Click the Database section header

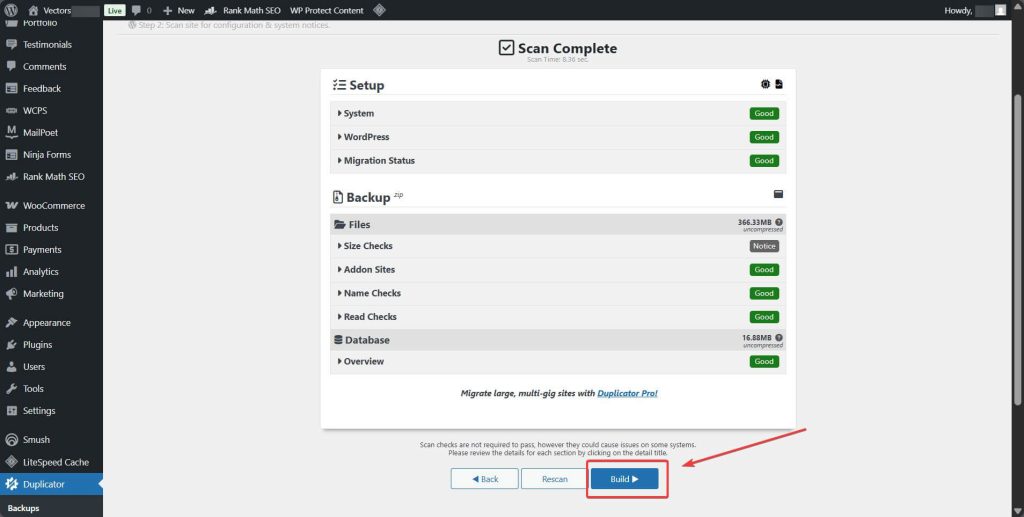click(x=558, y=340)
